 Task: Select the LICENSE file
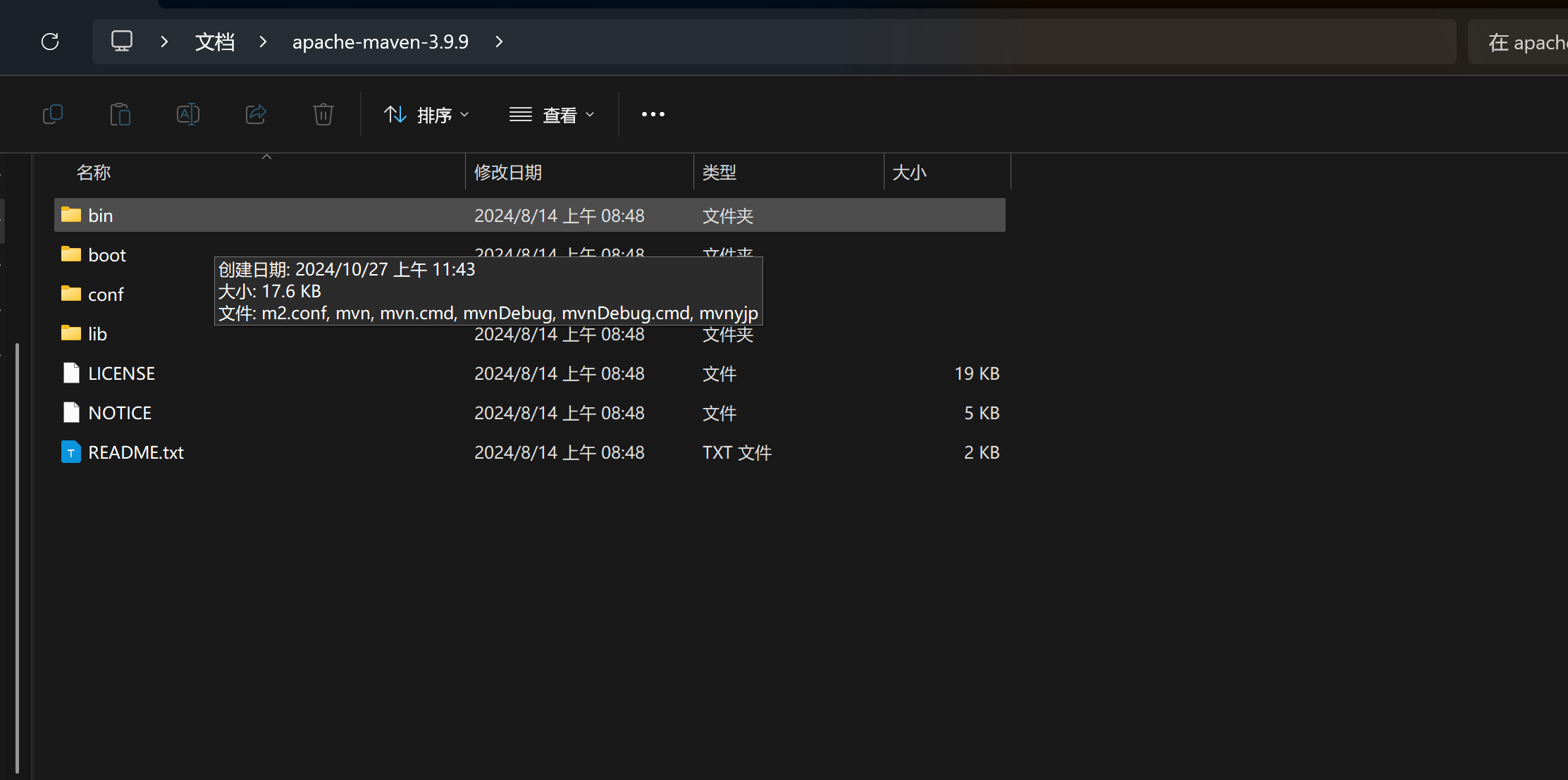(121, 373)
